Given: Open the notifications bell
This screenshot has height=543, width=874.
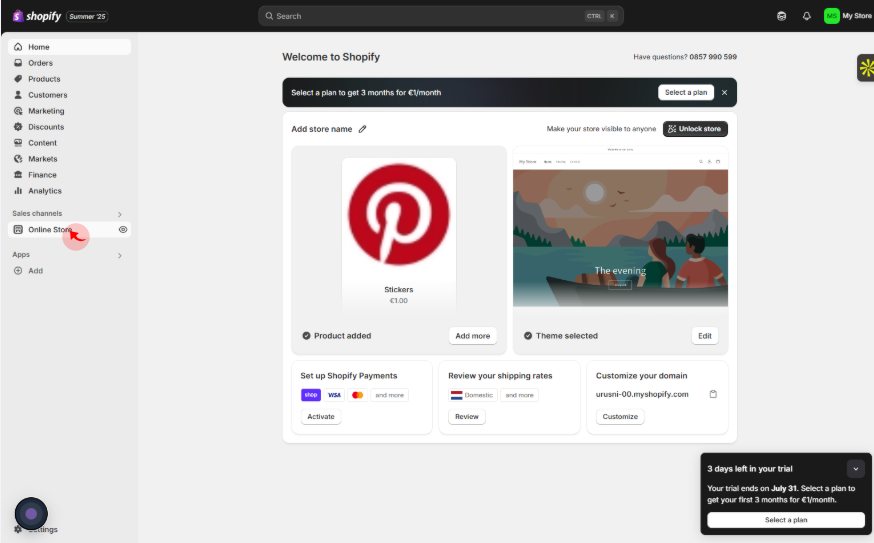Looking at the screenshot, I should (x=807, y=16).
